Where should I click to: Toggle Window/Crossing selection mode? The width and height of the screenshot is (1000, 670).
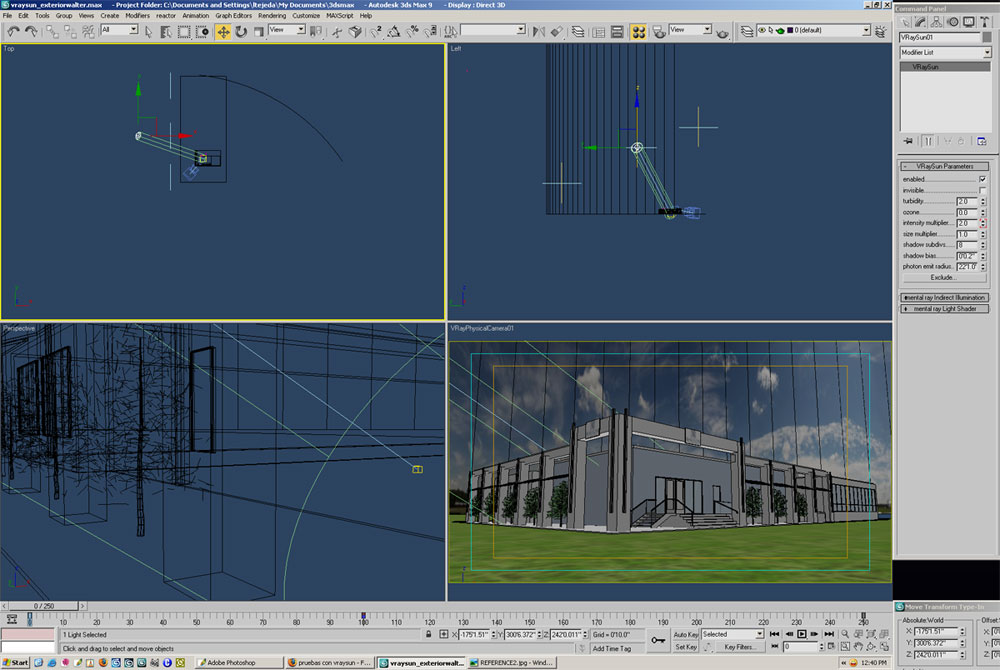tap(202, 31)
